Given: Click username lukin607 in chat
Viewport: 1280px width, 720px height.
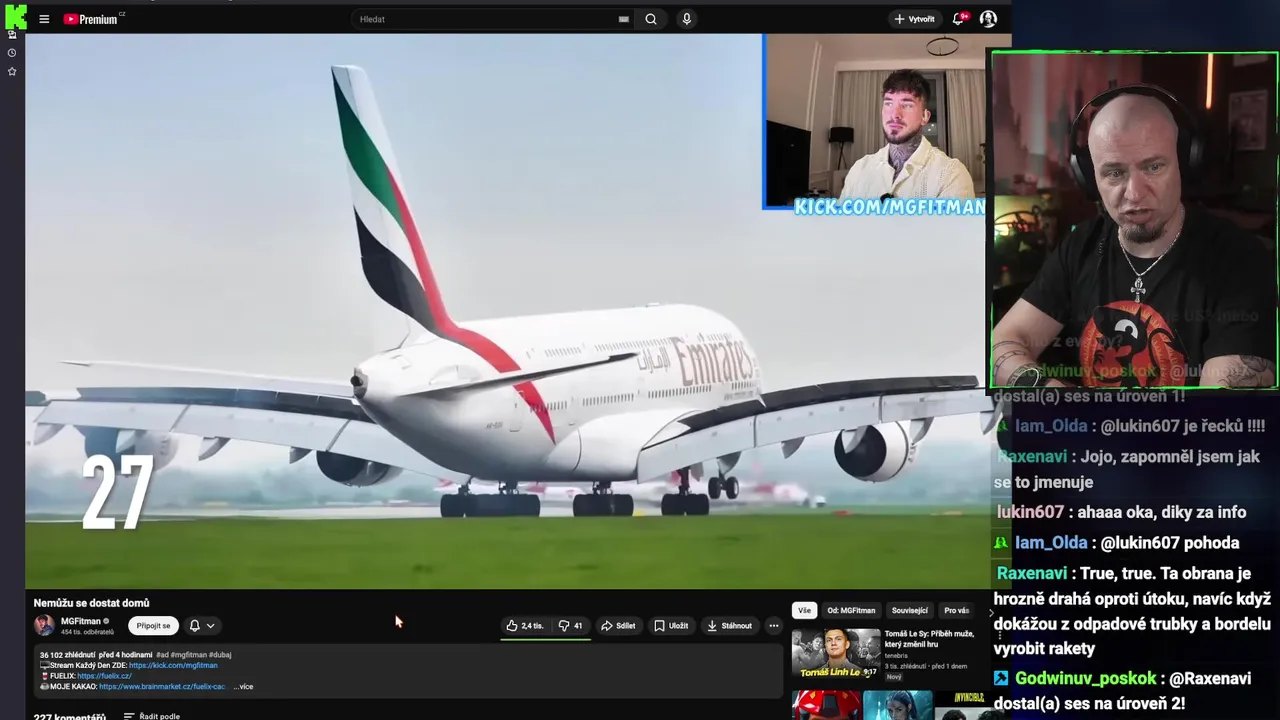Looking at the screenshot, I should coord(1030,512).
